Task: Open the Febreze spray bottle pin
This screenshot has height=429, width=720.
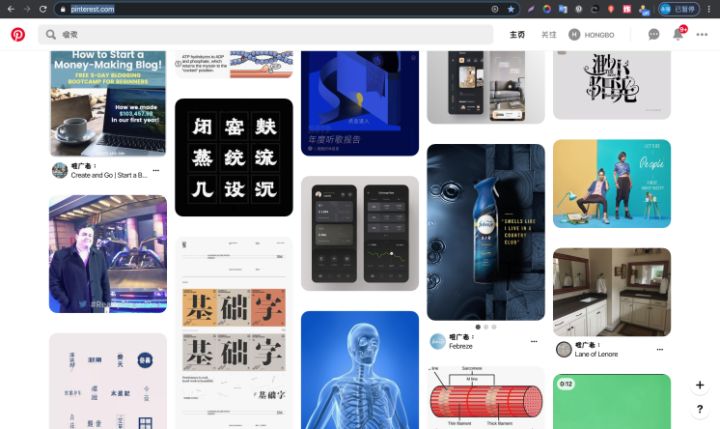Action: 486,232
